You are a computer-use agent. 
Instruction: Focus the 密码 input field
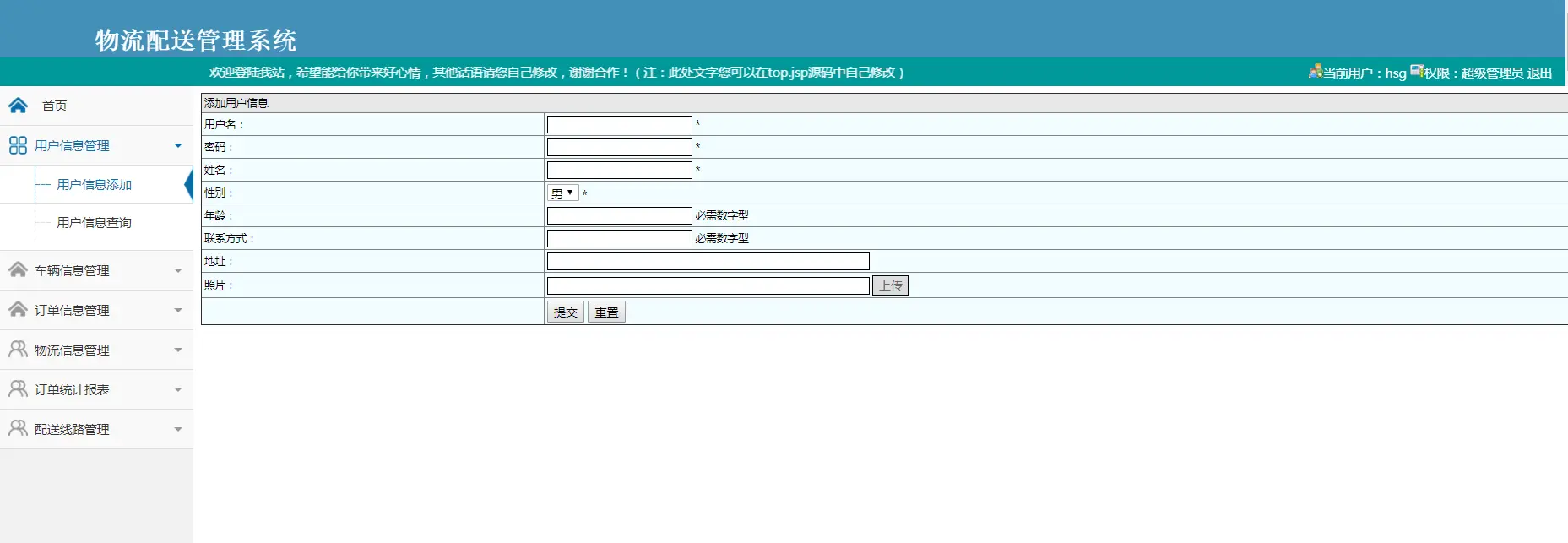point(620,147)
